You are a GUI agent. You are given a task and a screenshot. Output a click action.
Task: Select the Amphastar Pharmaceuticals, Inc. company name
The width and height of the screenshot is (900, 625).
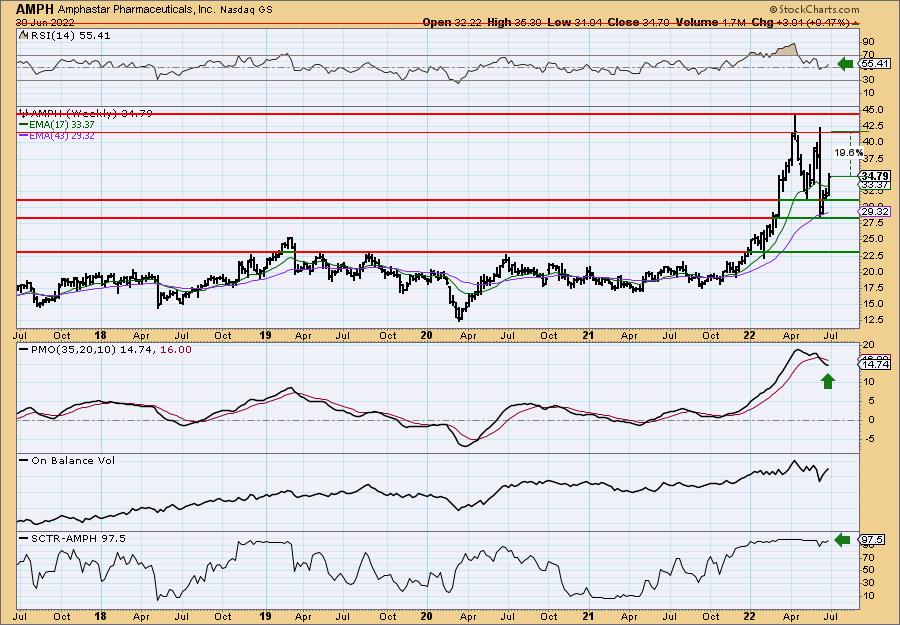136,10
